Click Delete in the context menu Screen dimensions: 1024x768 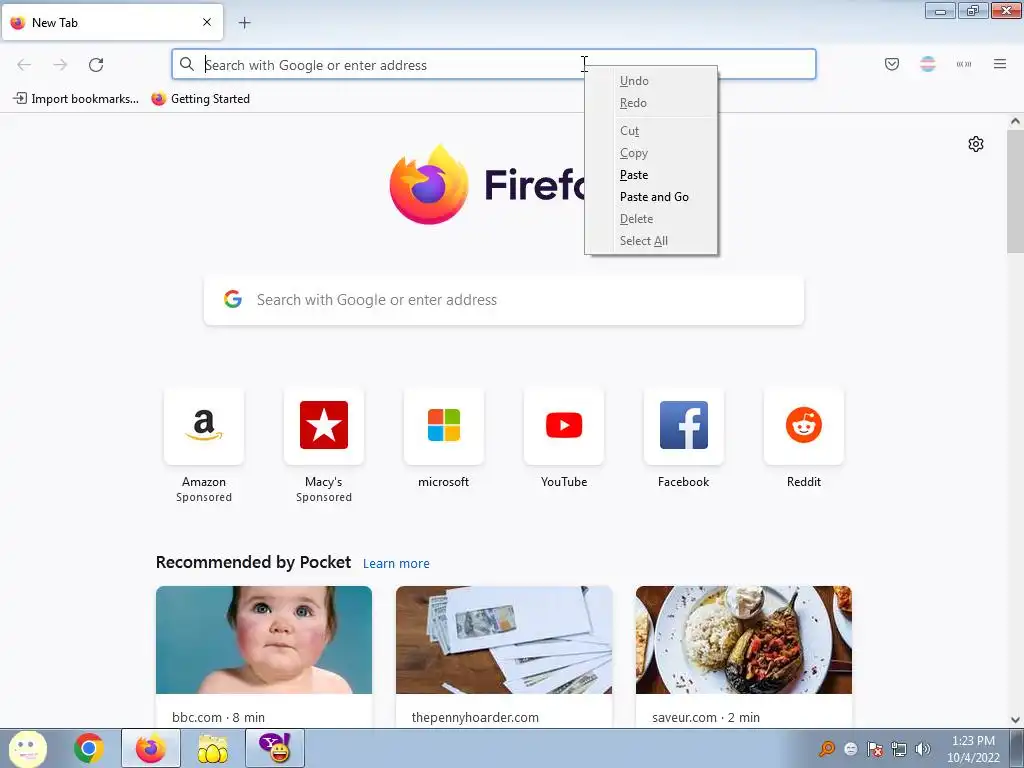(x=636, y=219)
